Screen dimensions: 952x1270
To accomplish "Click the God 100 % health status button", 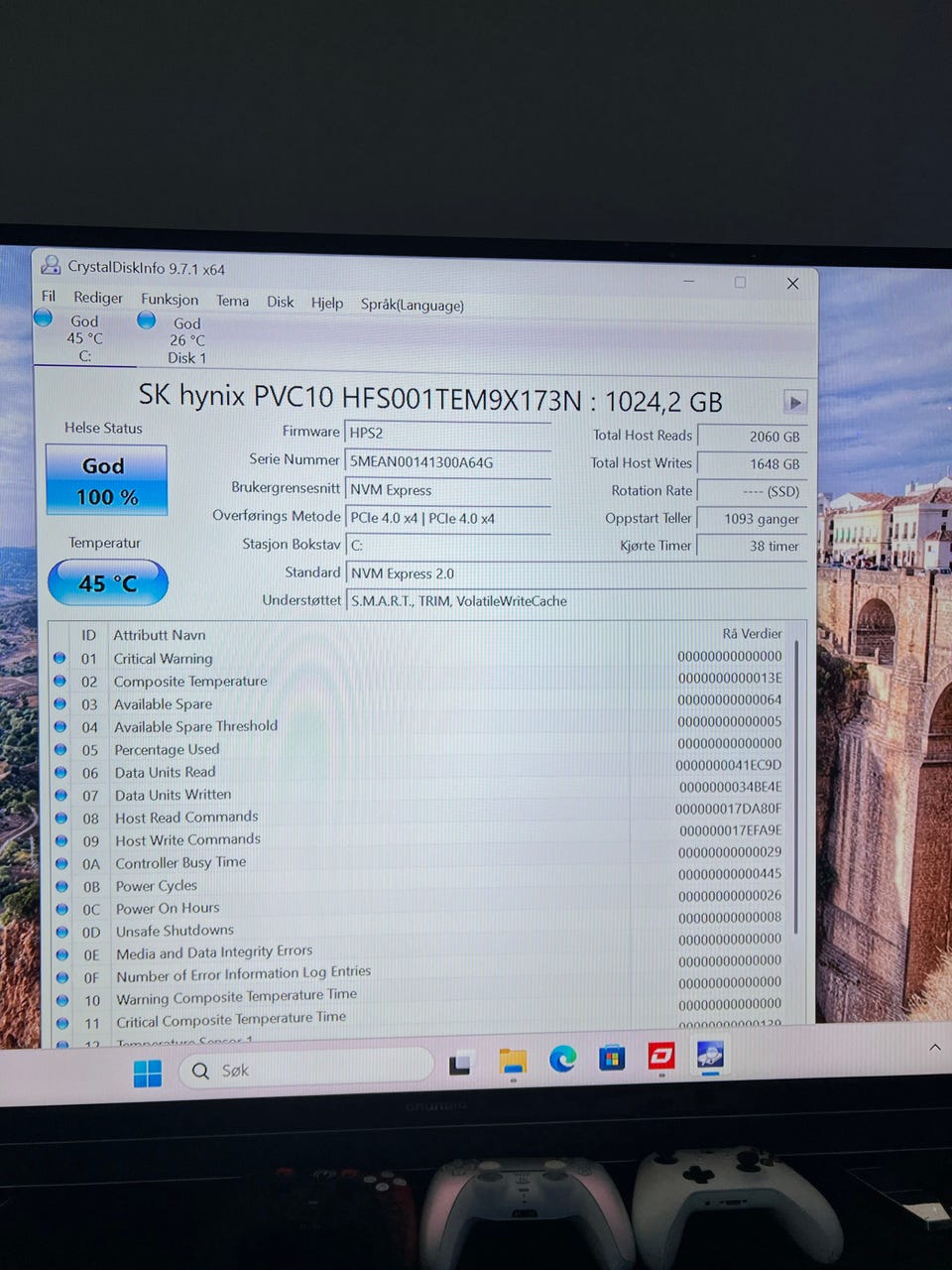I will 106,480.
